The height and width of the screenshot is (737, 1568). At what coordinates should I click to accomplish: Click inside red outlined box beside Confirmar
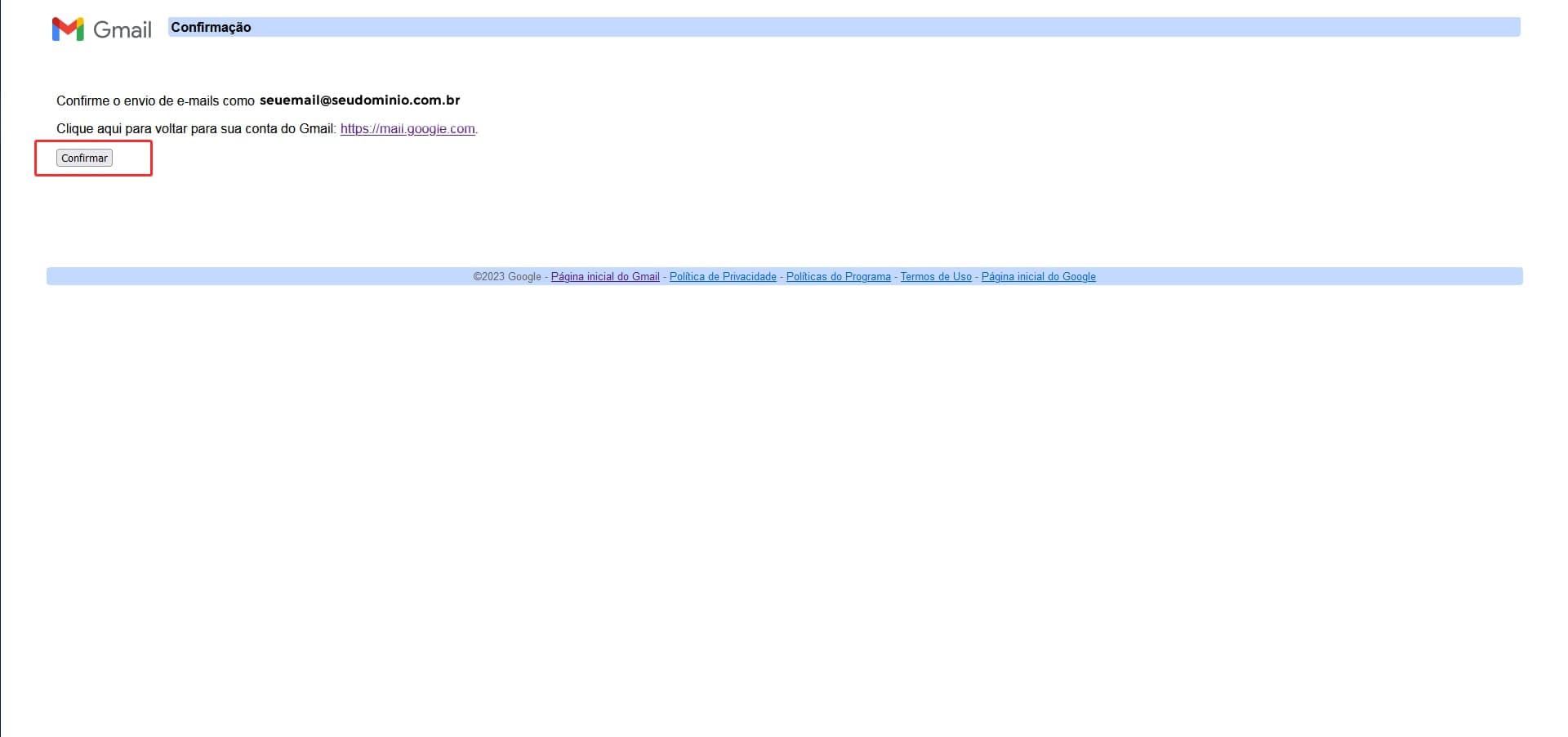click(131, 159)
